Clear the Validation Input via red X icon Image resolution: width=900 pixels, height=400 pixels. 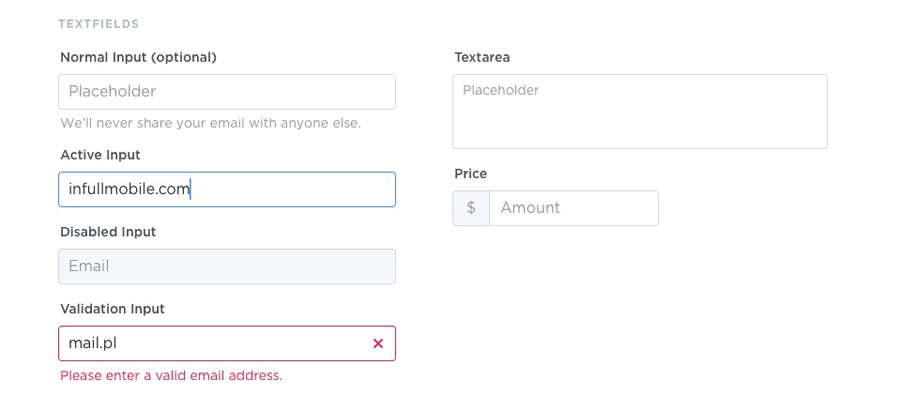(x=378, y=343)
